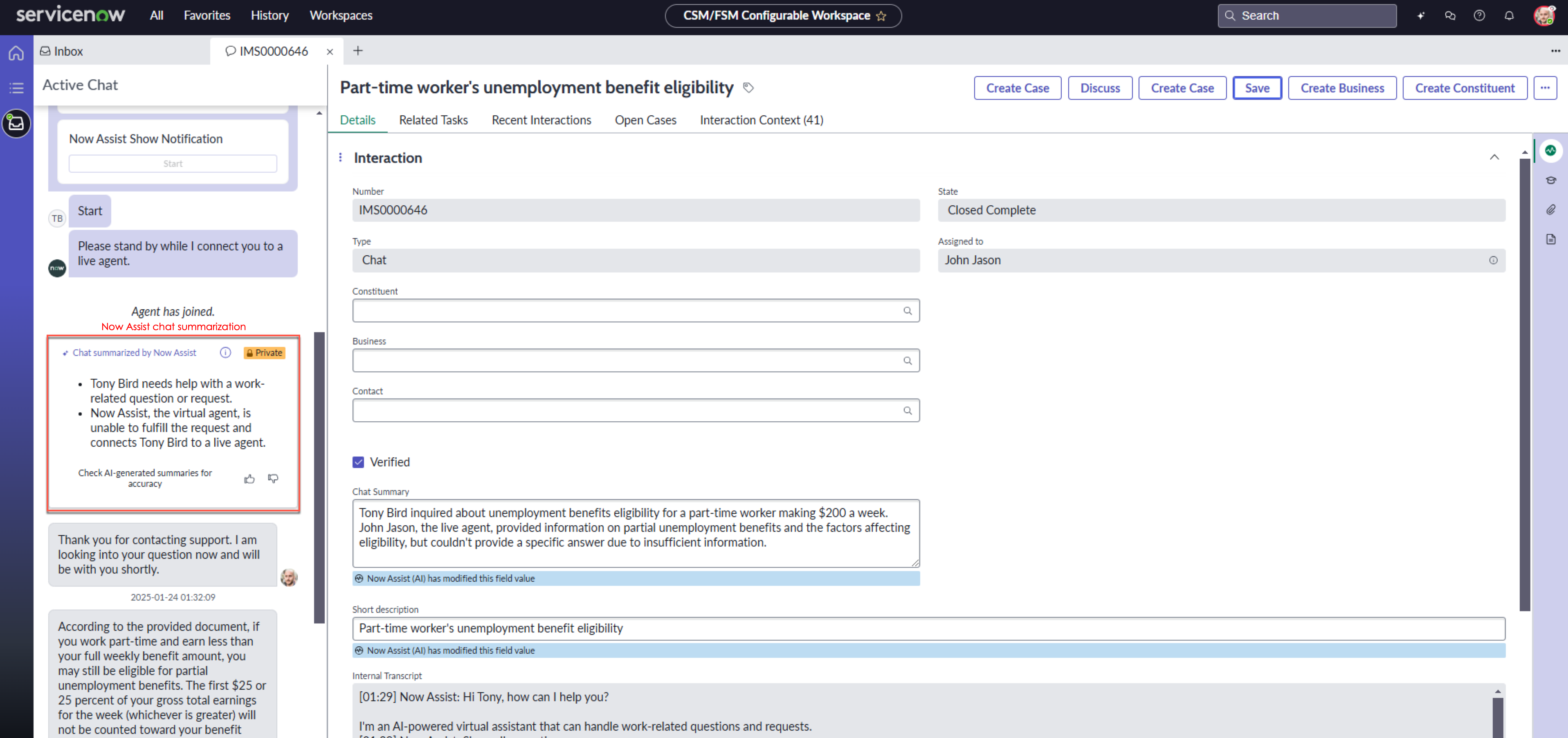Star the CSM/FSM Configurable Workspace as favorite
This screenshot has width=1568, height=738.
coord(881,16)
